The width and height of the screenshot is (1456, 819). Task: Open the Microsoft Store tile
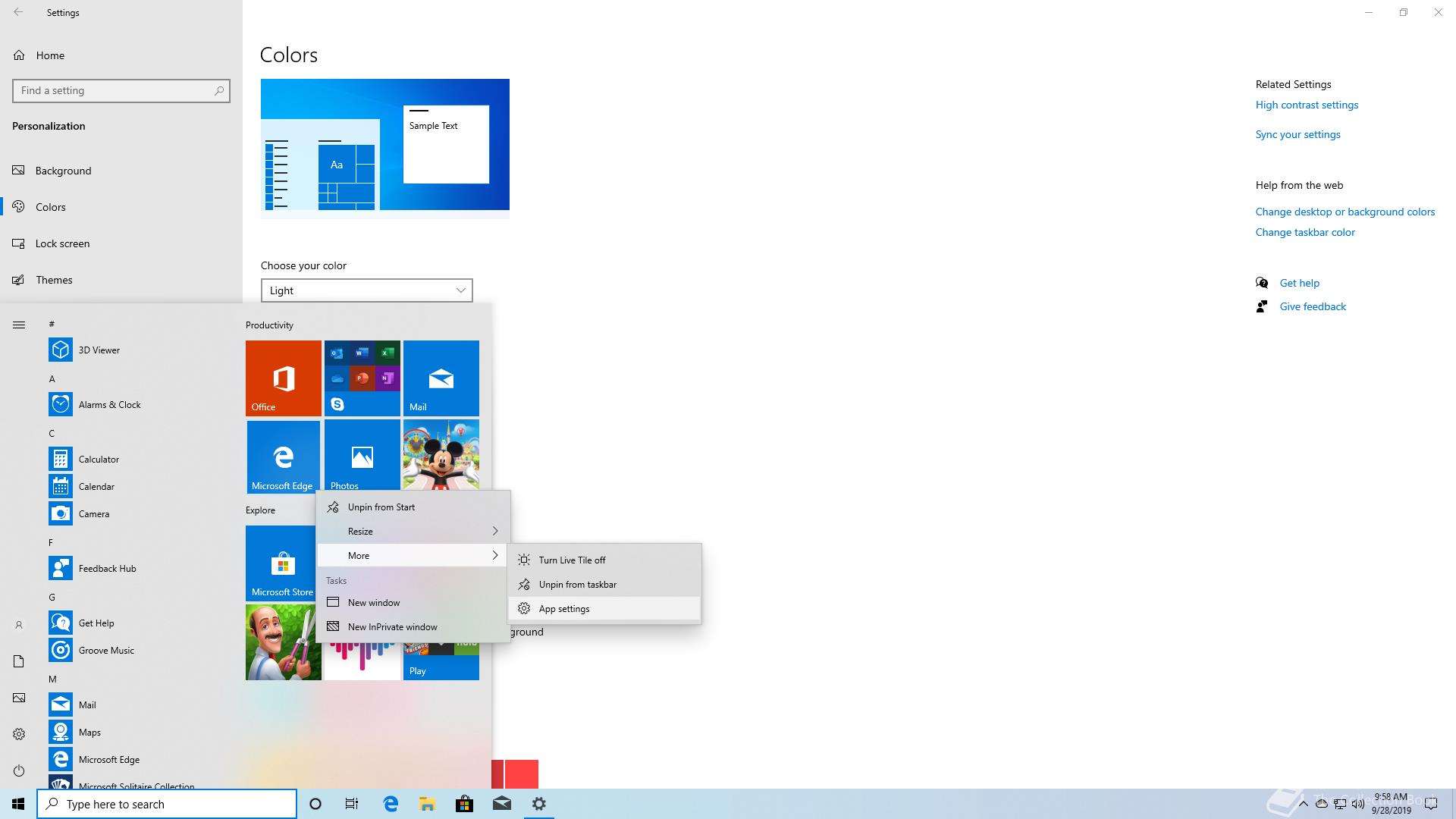click(281, 563)
